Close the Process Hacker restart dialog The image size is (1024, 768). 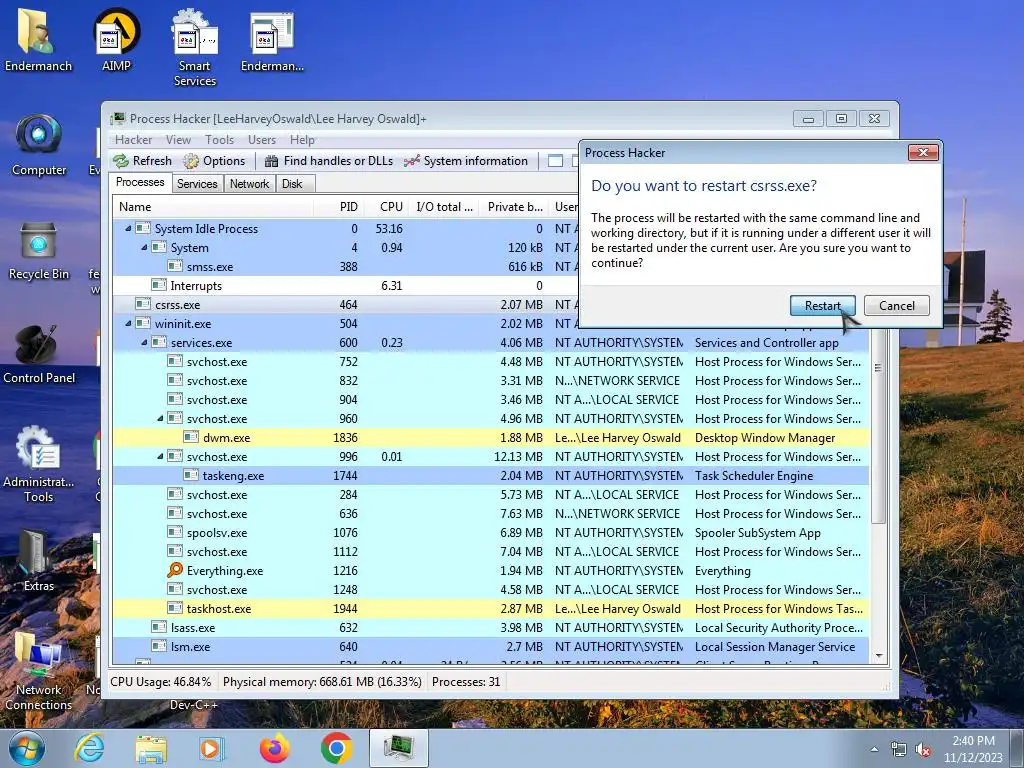923,152
